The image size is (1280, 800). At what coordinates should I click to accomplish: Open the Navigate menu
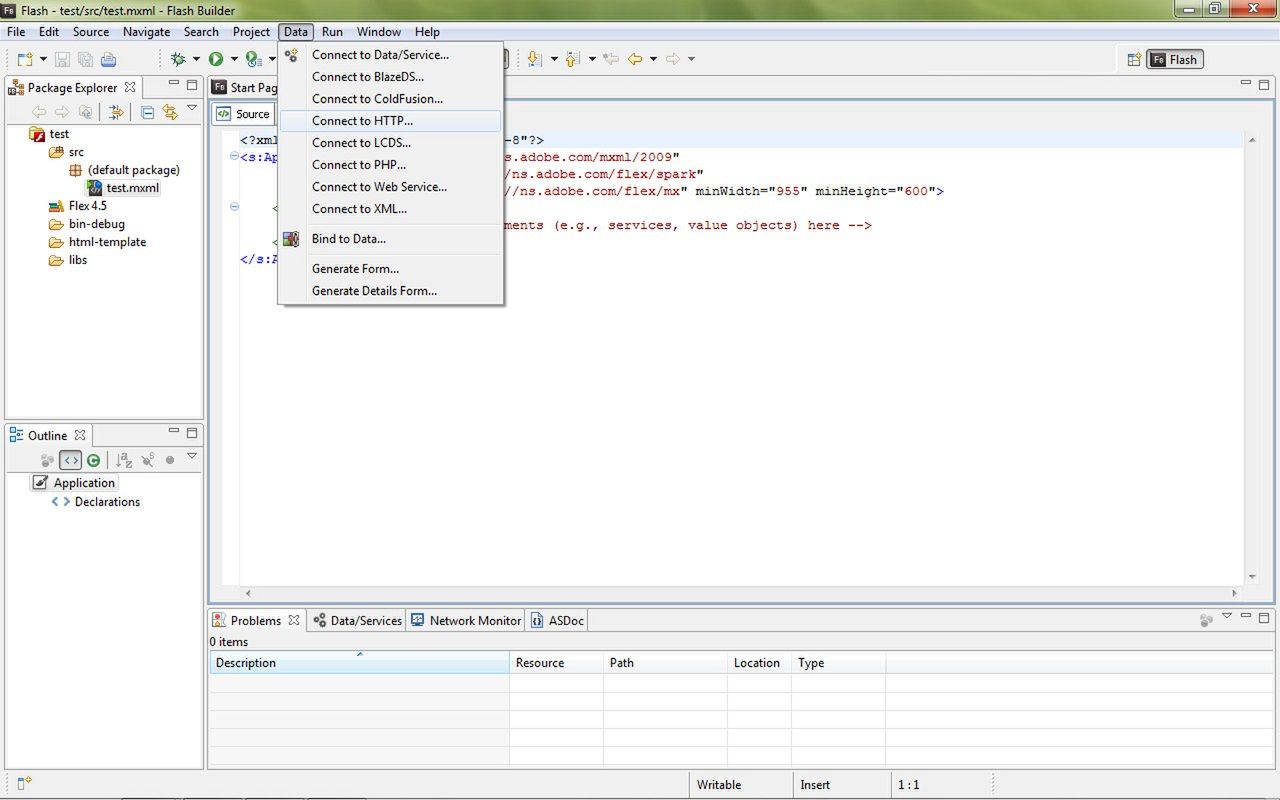146,32
